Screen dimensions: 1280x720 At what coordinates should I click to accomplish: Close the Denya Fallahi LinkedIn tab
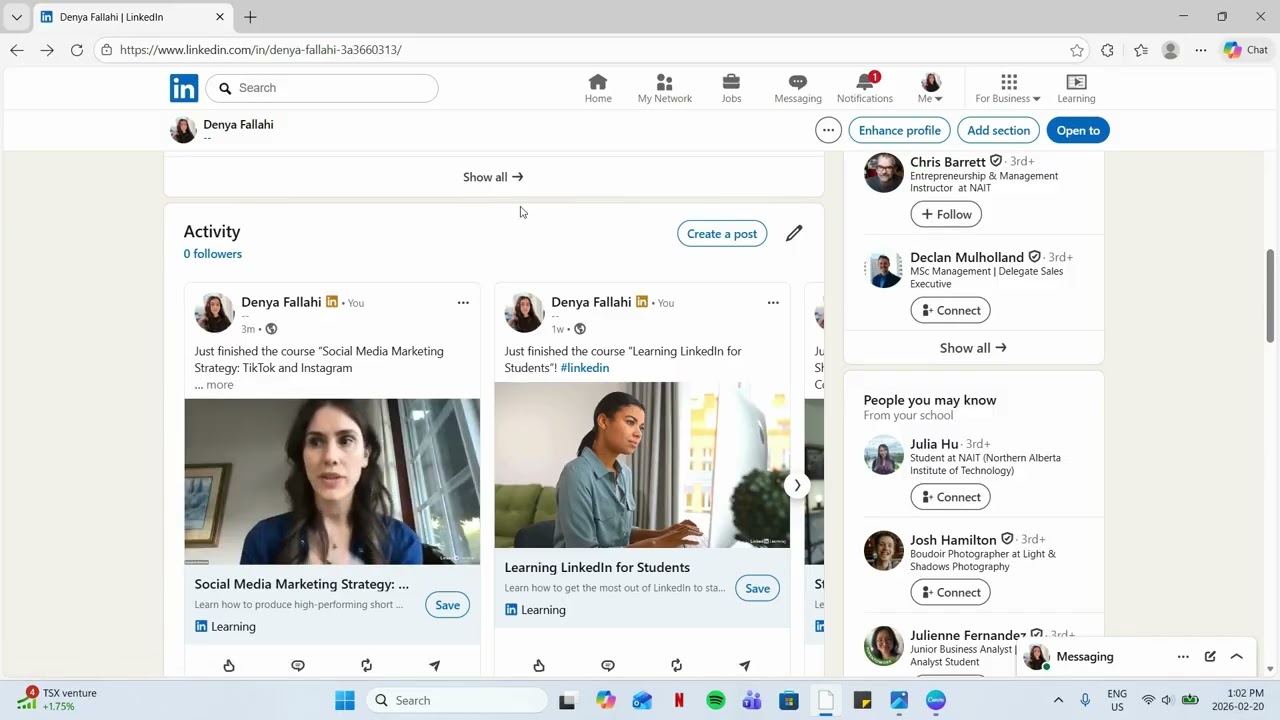(x=220, y=17)
